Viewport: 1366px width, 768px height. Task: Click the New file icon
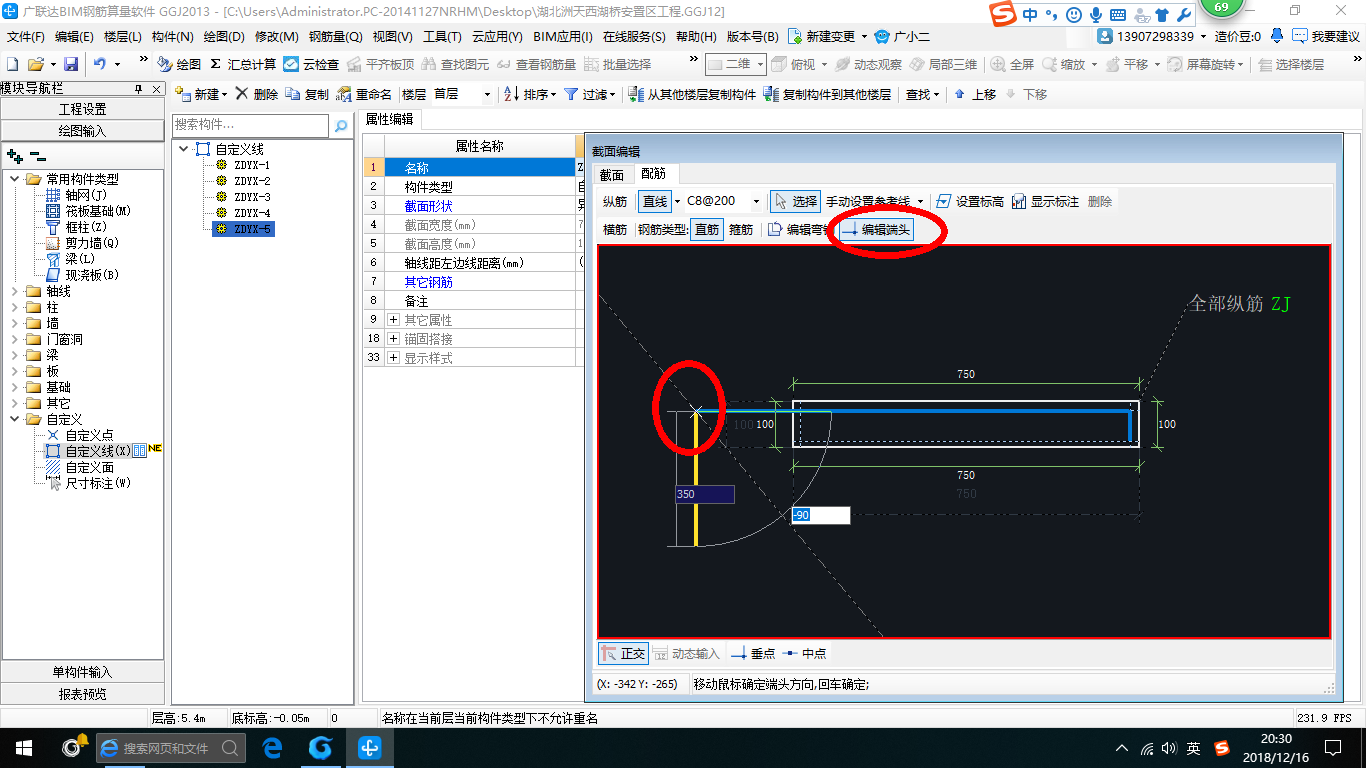click(13, 64)
